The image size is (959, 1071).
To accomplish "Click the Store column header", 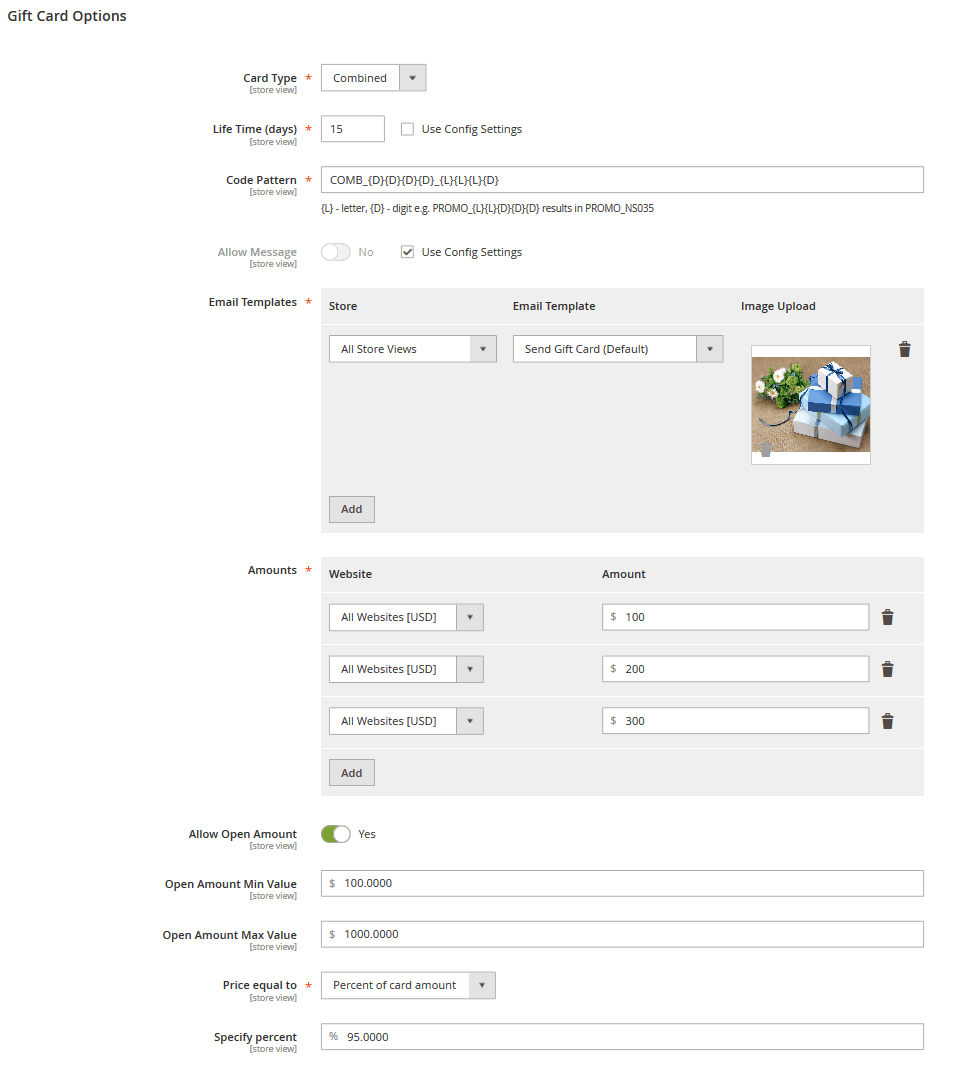I will (x=343, y=306).
